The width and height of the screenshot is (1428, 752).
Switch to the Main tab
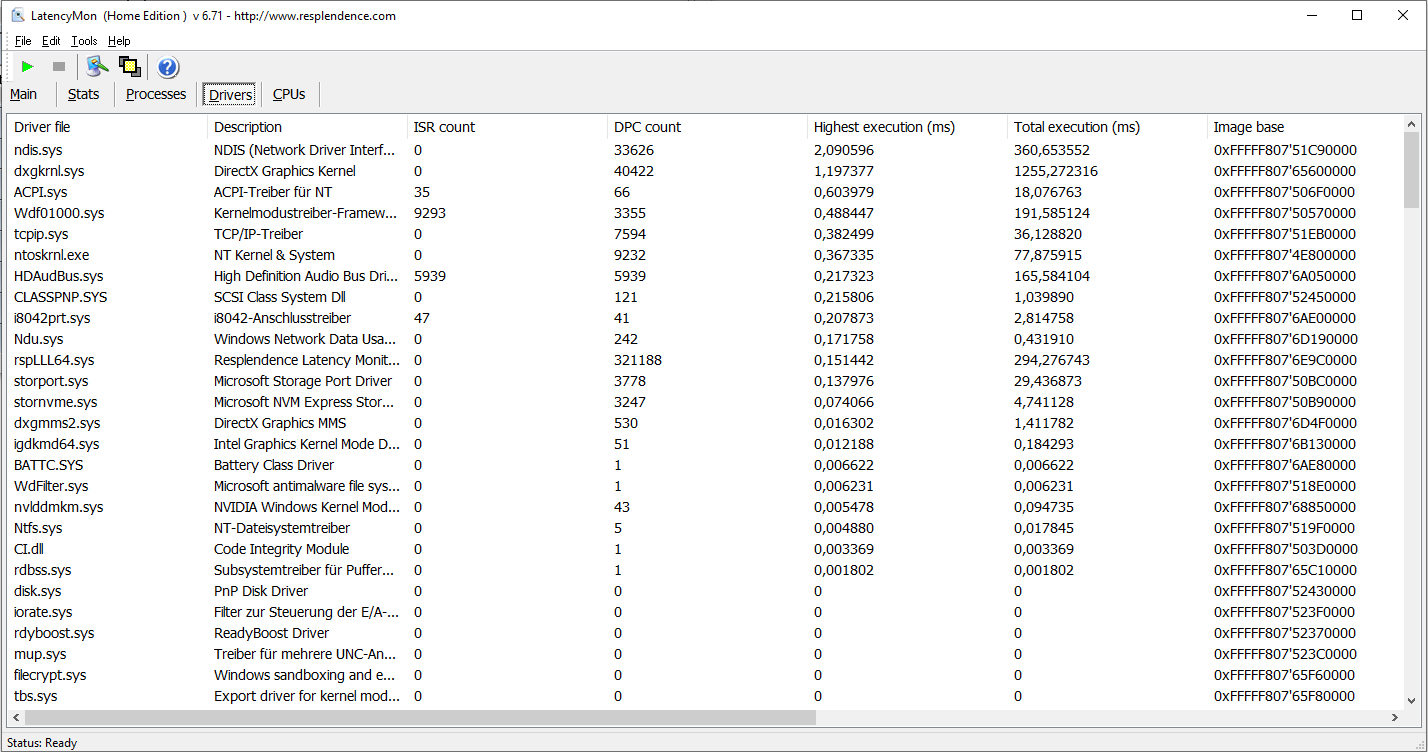24,94
